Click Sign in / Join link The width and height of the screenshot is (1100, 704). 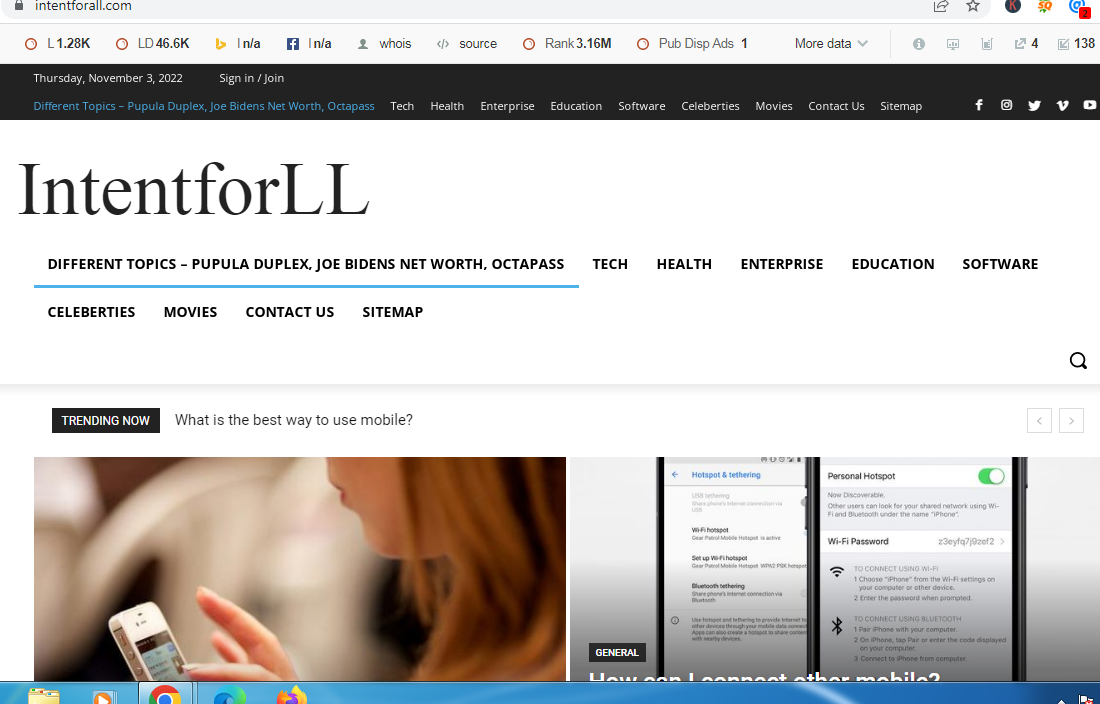(x=251, y=78)
